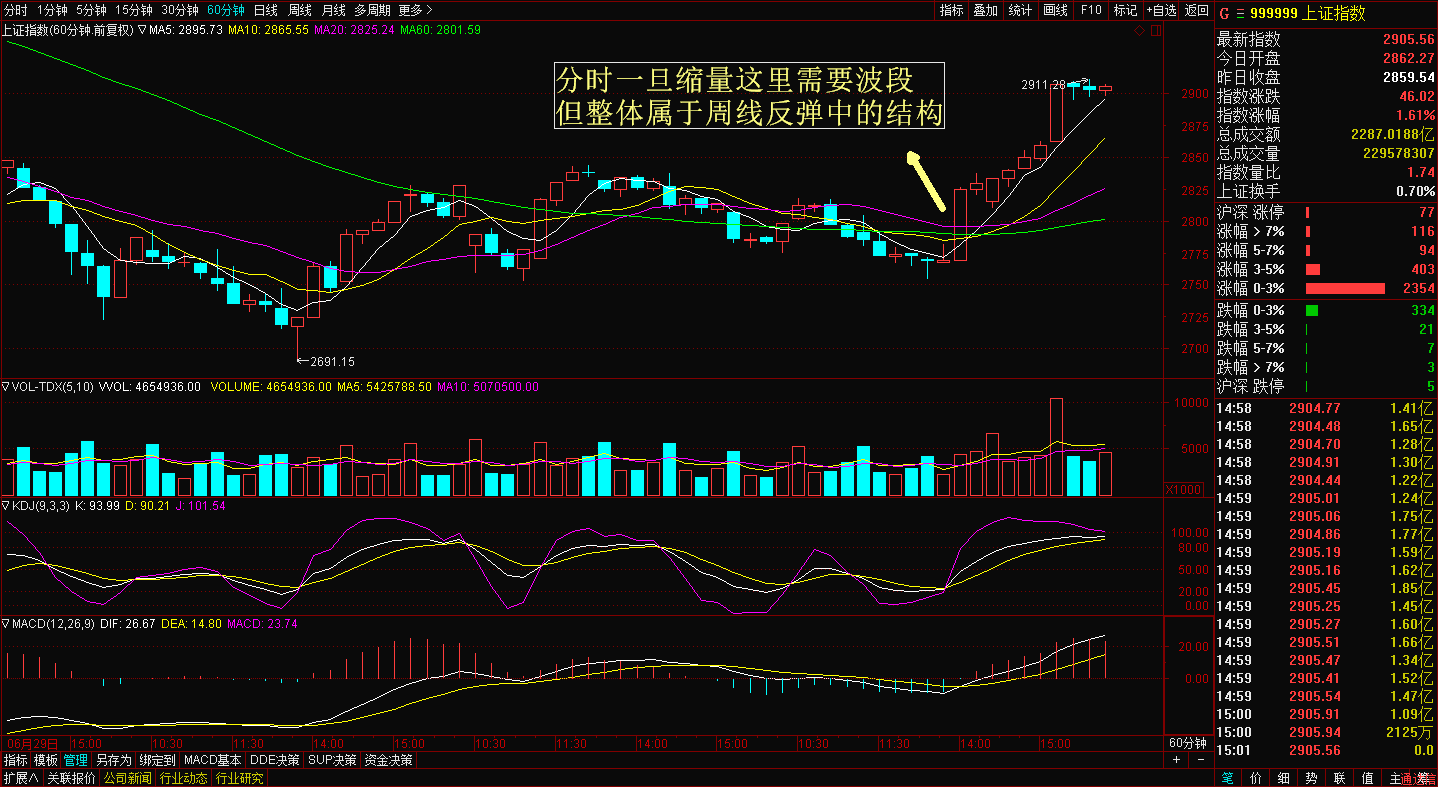1438x787 pixels.
Task: Open 行业动态 industry updates
Action: 184,778
